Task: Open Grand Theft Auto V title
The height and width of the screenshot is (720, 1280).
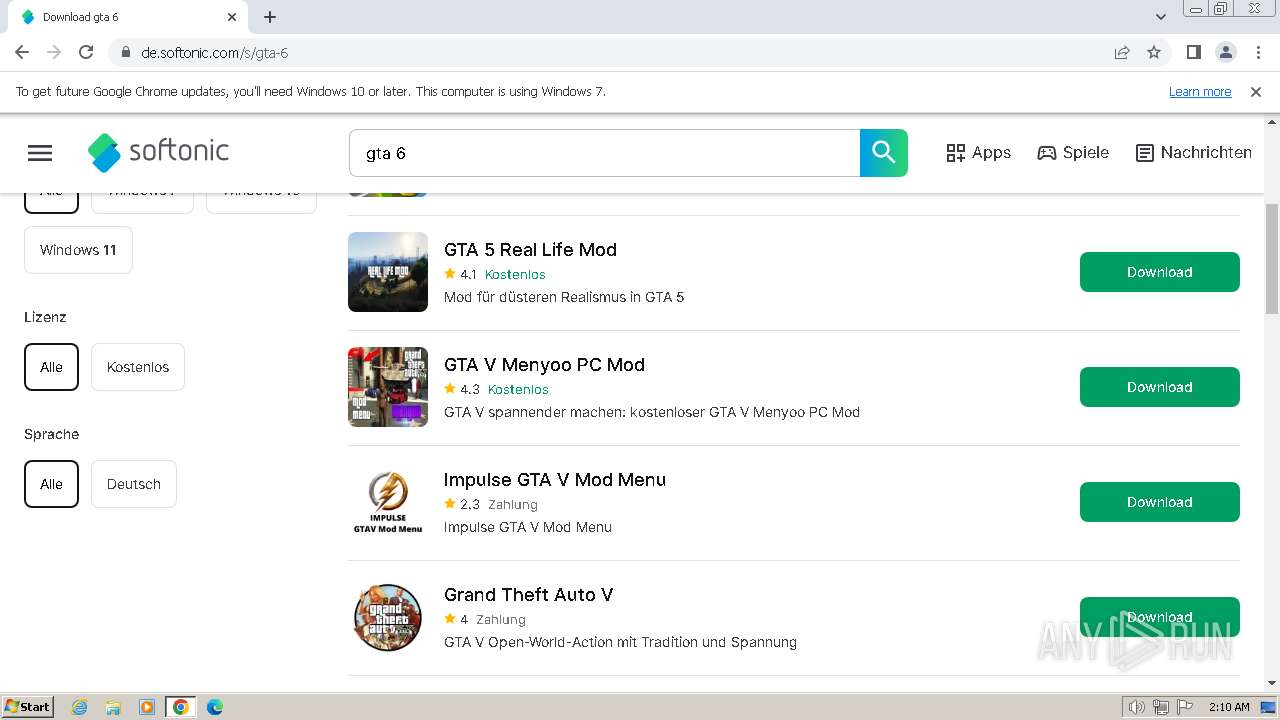Action: [x=528, y=595]
